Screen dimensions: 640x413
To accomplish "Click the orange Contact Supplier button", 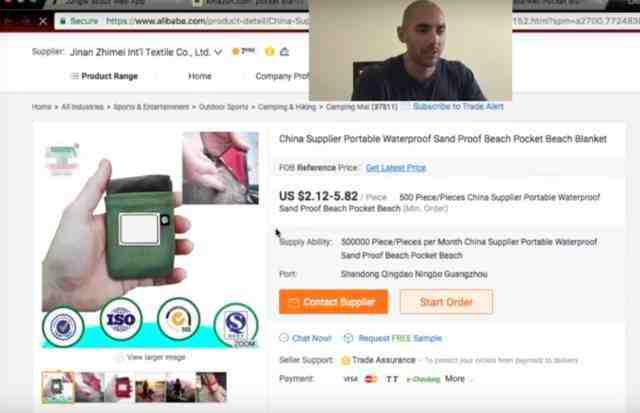I will coord(333,302).
